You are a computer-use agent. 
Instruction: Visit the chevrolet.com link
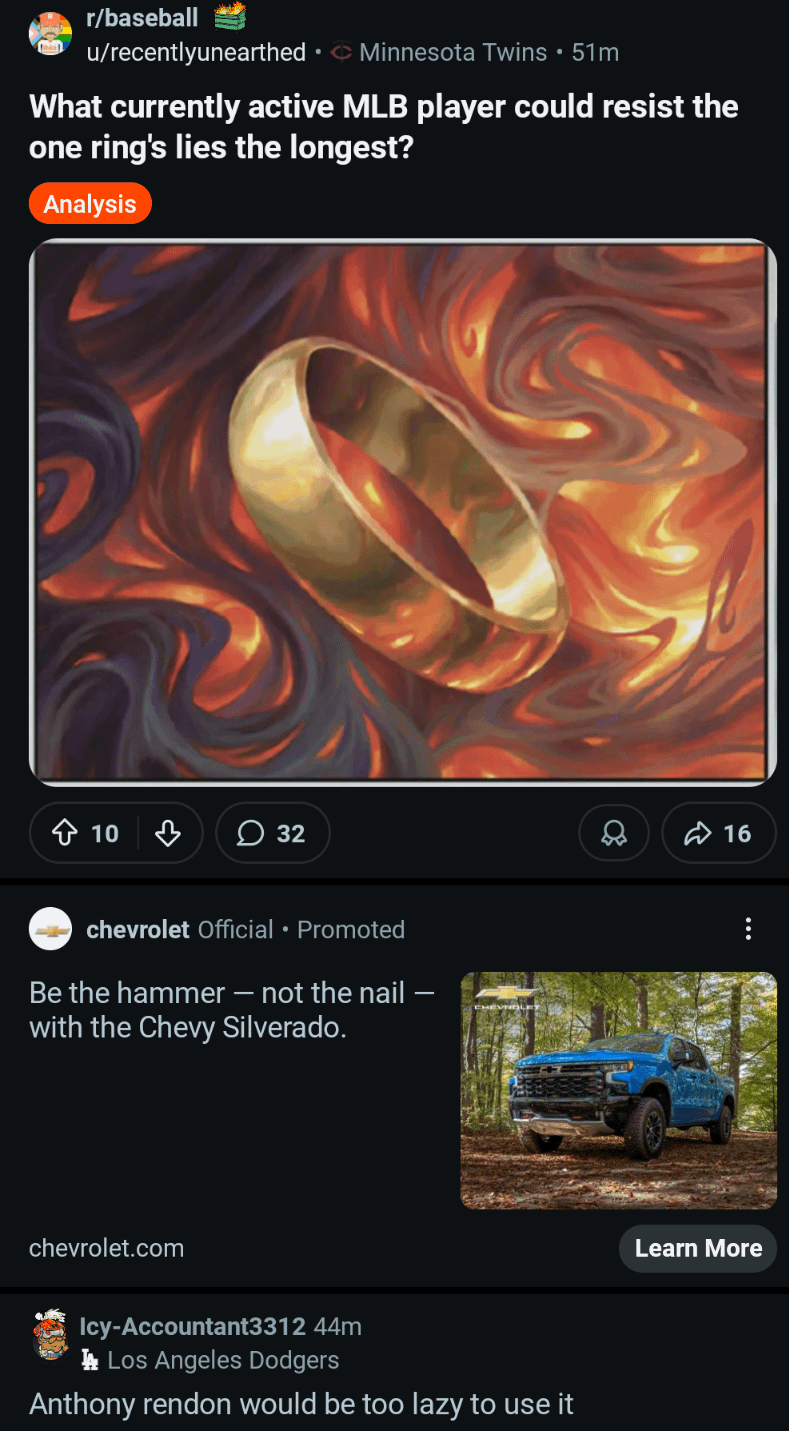[107, 1248]
